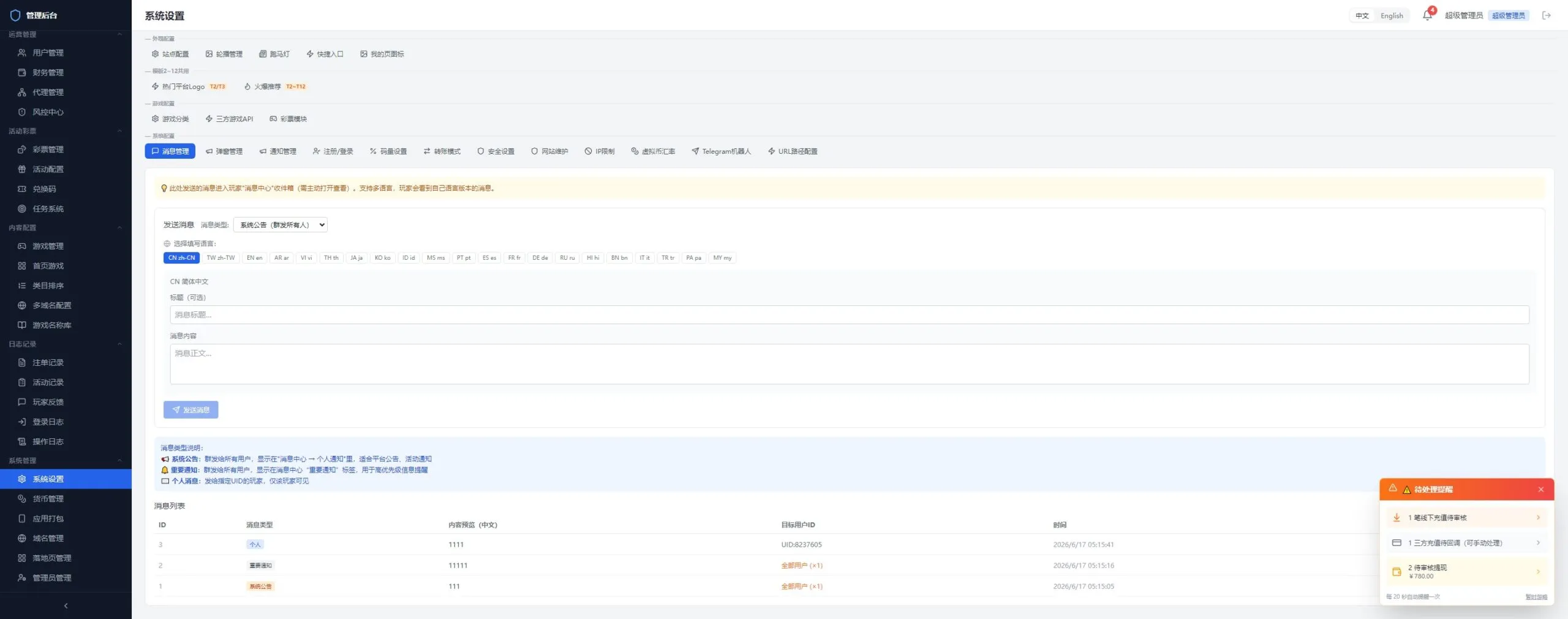
Task: Close the 待处理提醒 popup
Action: pos(1540,490)
